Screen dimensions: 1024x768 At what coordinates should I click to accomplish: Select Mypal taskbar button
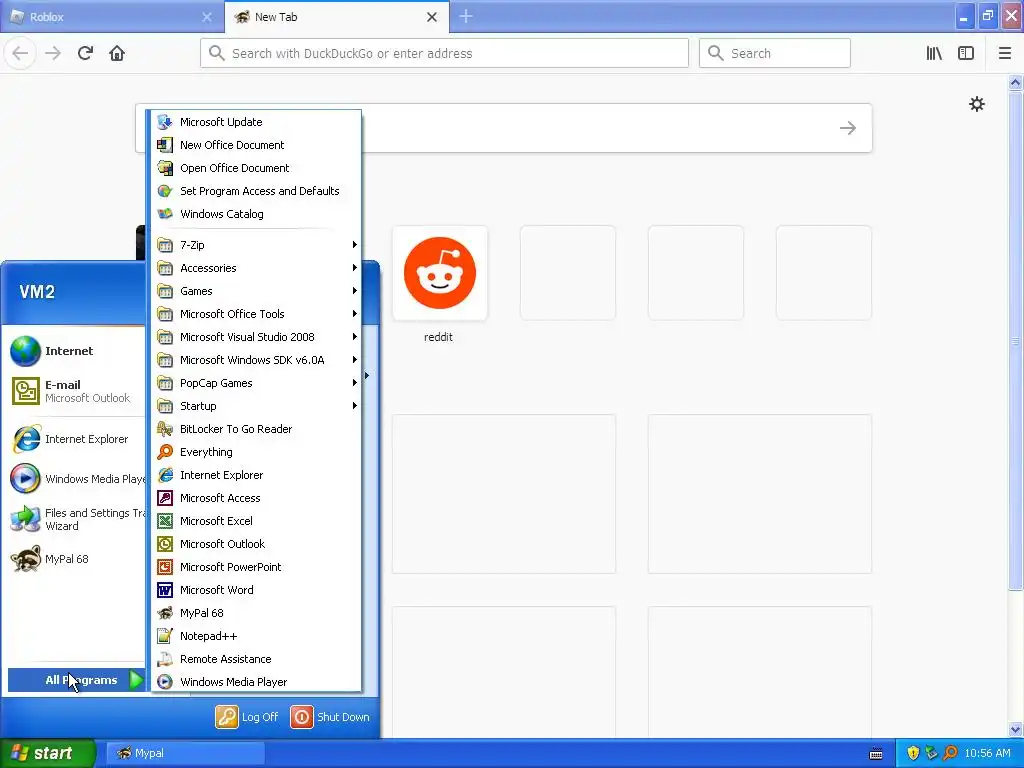185,753
